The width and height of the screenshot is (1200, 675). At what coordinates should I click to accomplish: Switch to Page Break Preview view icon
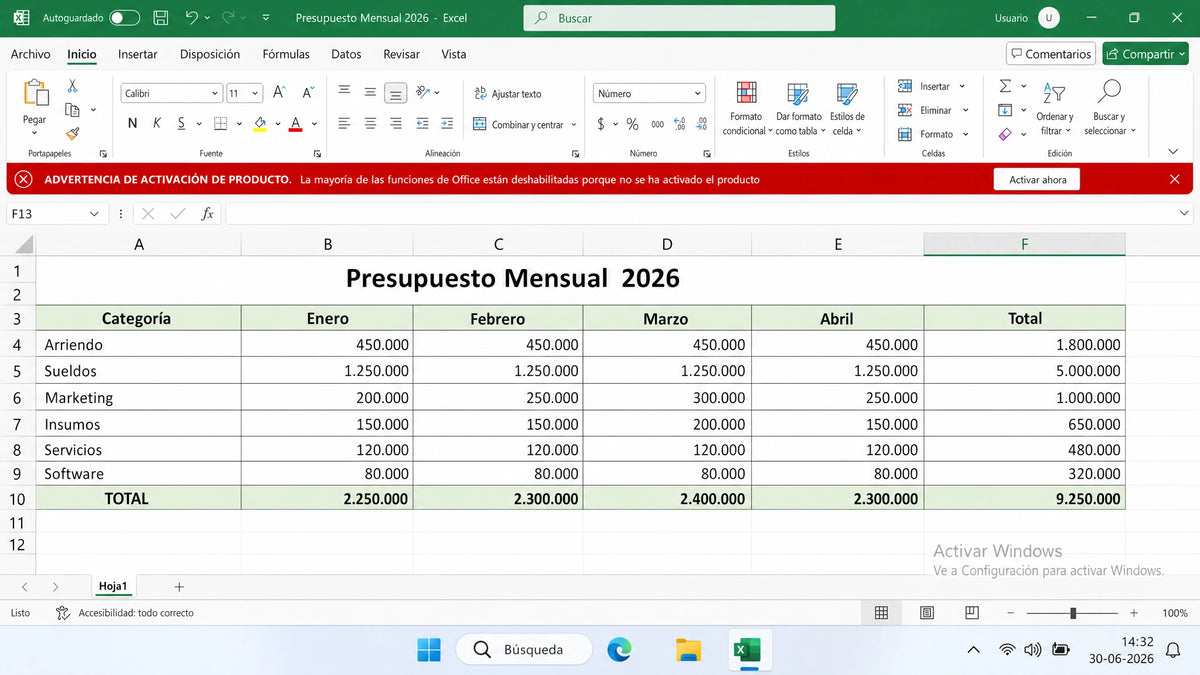pyautogui.click(x=972, y=612)
